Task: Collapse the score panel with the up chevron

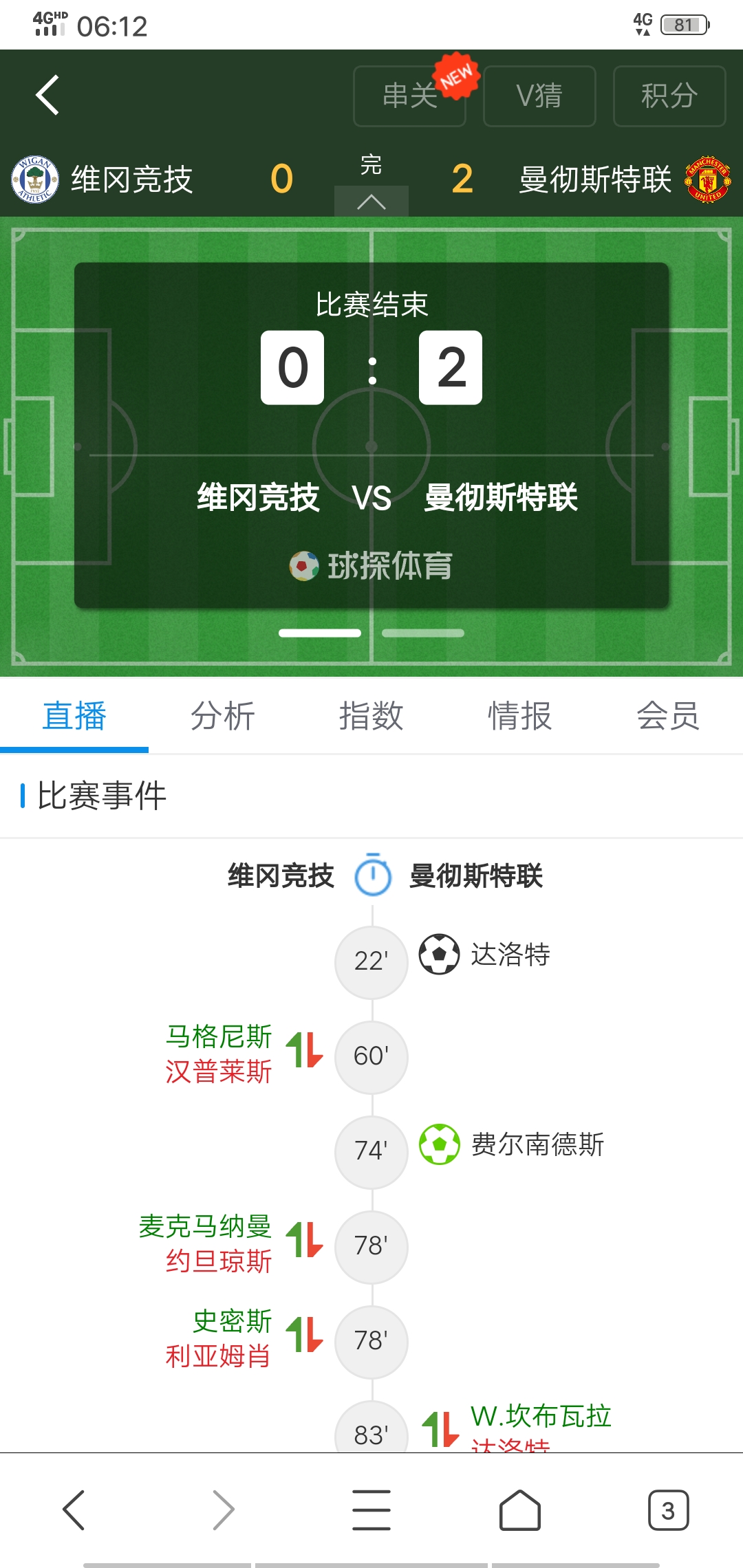Action: click(x=371, y=202)
